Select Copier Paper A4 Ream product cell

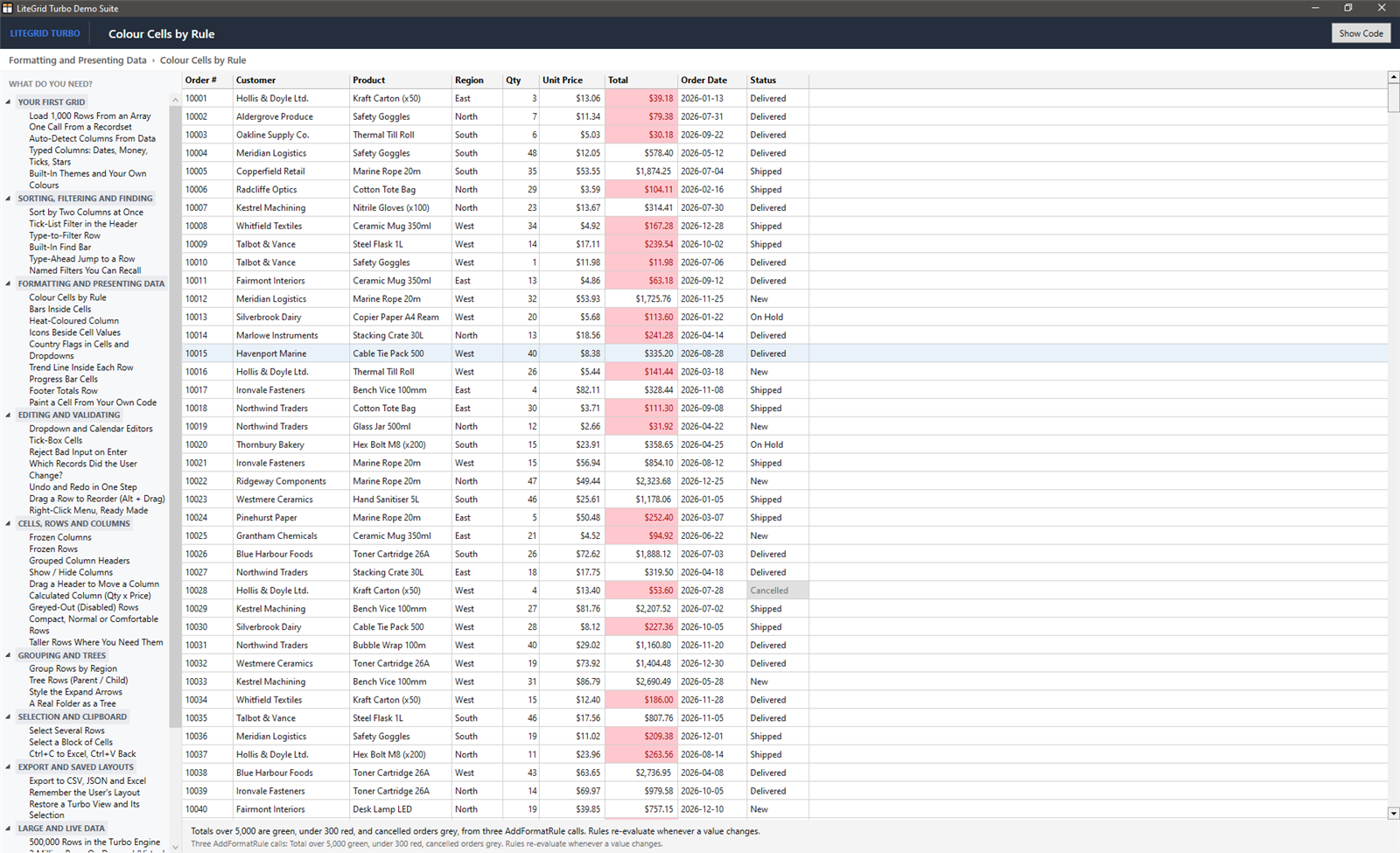tap(400, 317)
